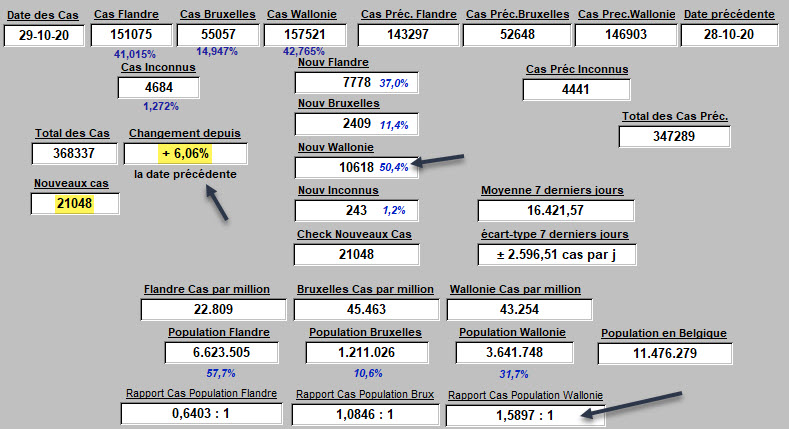Click Moyenne 7 derniers jours value 16.421,57
Screen dimensions: 789x429
tap(556, 210)
